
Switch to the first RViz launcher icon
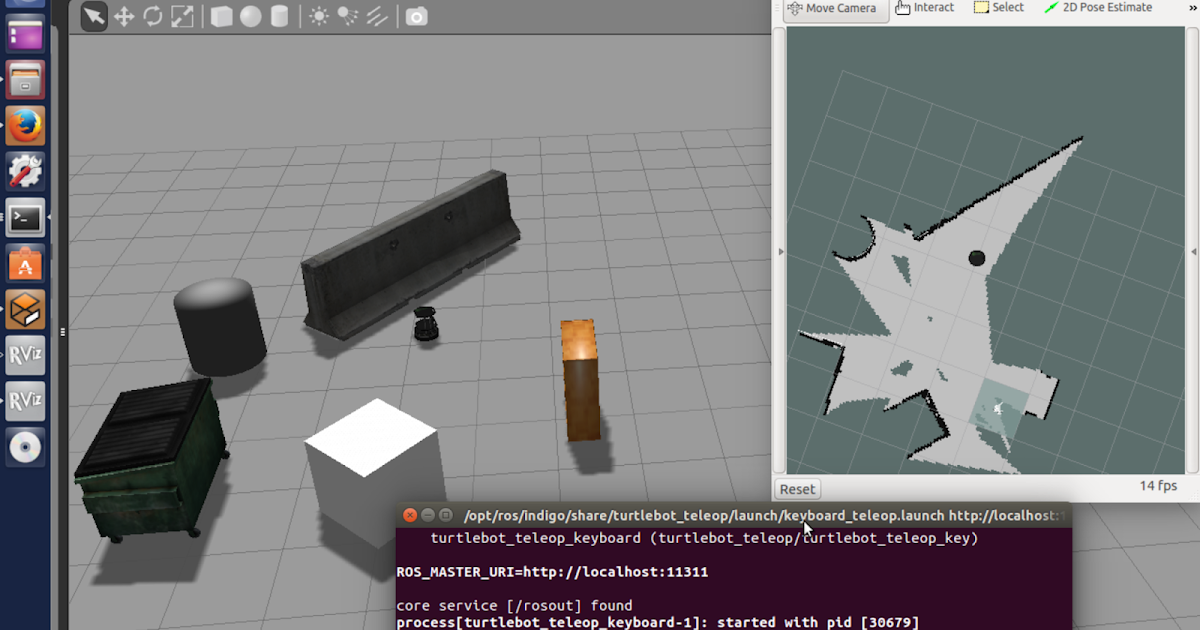[x=25, y=355]
